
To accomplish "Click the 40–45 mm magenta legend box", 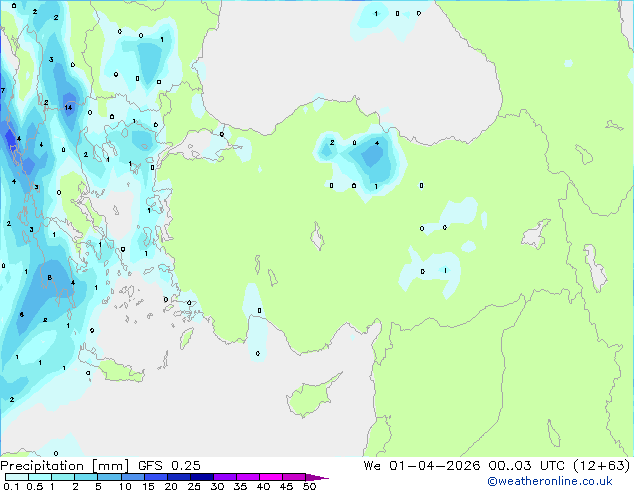I will (x=271, y=477).
